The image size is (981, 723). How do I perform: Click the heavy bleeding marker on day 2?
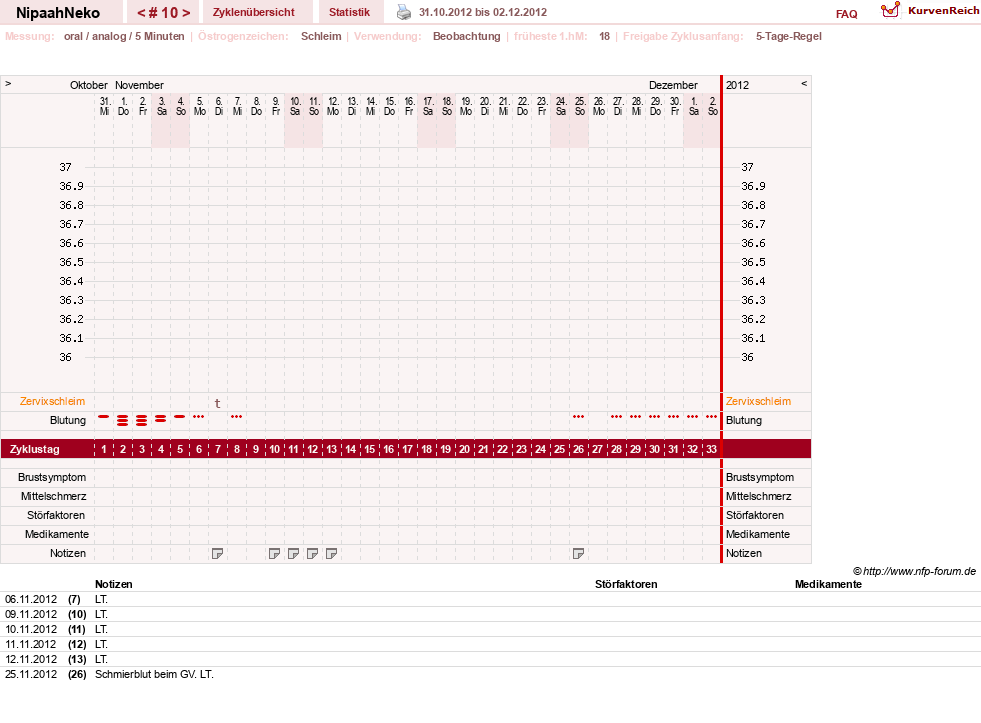click(x=123, y=420)
